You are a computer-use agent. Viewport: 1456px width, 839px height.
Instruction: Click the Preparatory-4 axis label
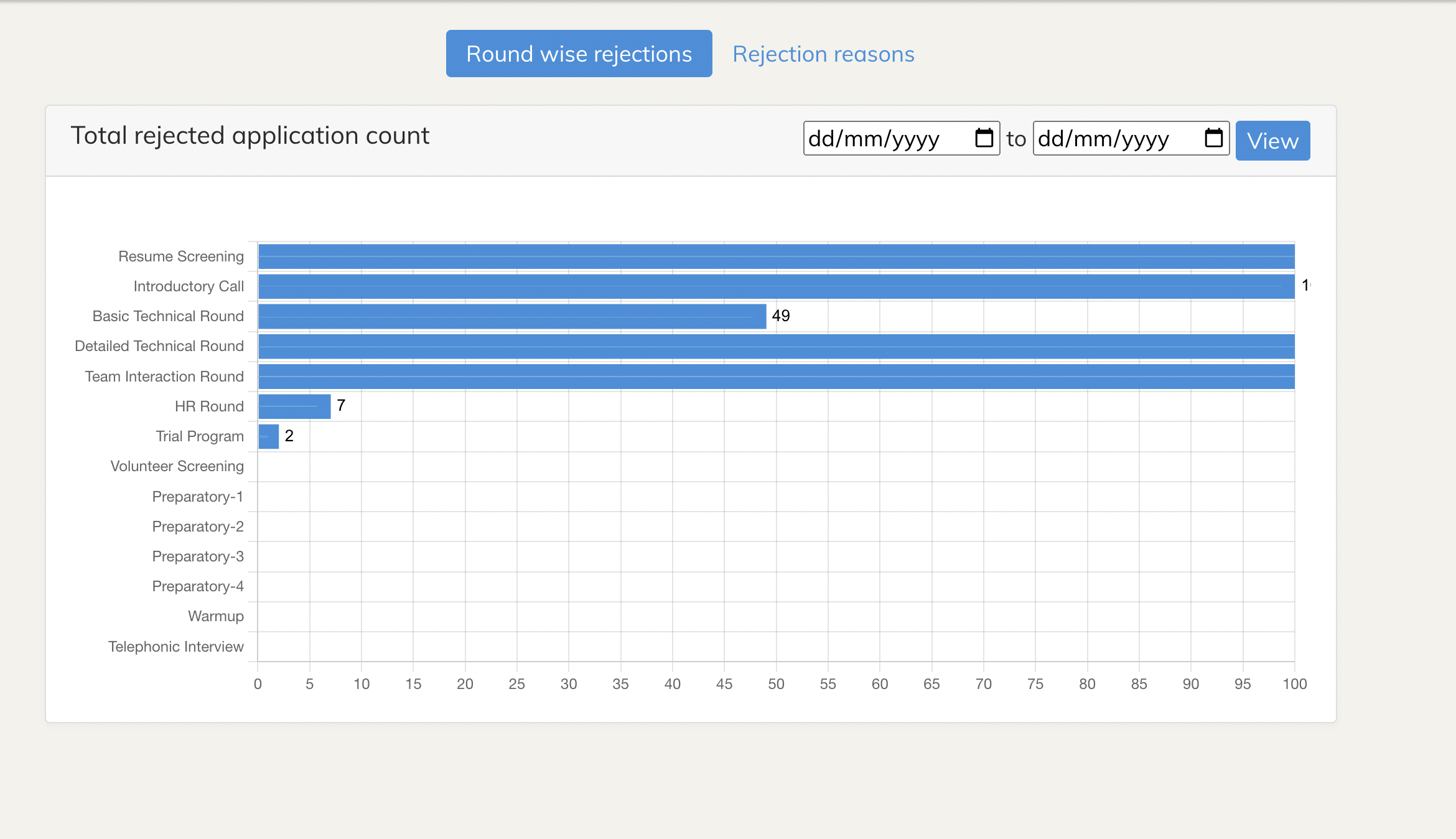tap(197, 586)
